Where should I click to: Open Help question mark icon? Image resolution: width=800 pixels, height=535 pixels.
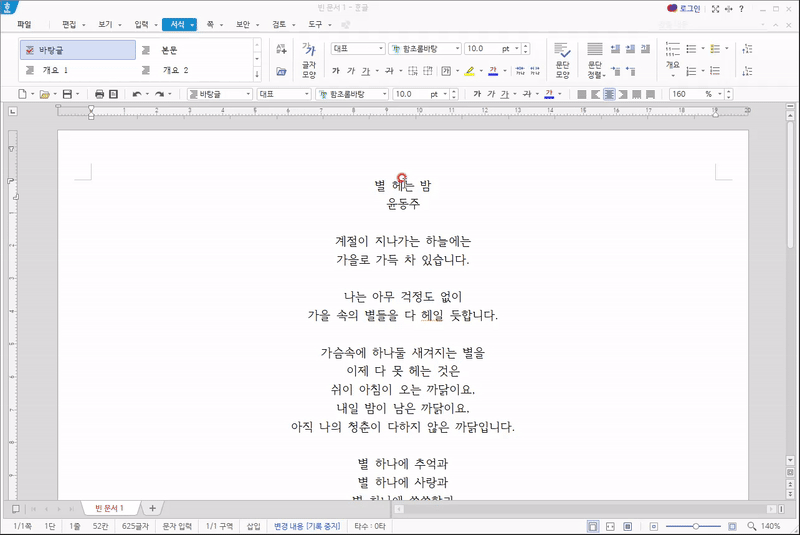click(x=741, y=9)
